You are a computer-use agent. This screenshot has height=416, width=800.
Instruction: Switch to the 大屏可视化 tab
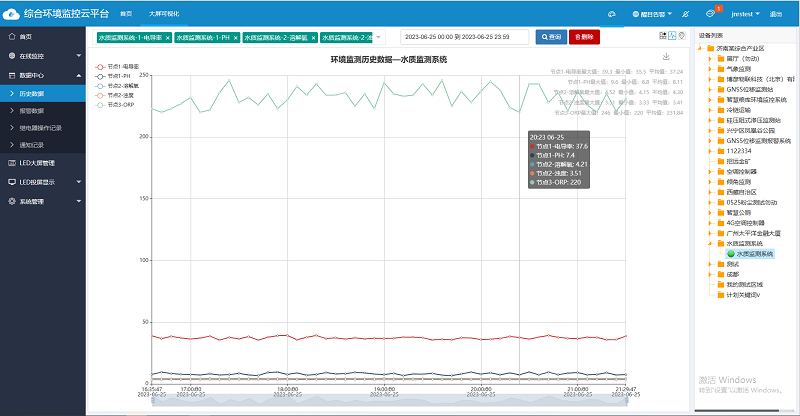(165, 15)
